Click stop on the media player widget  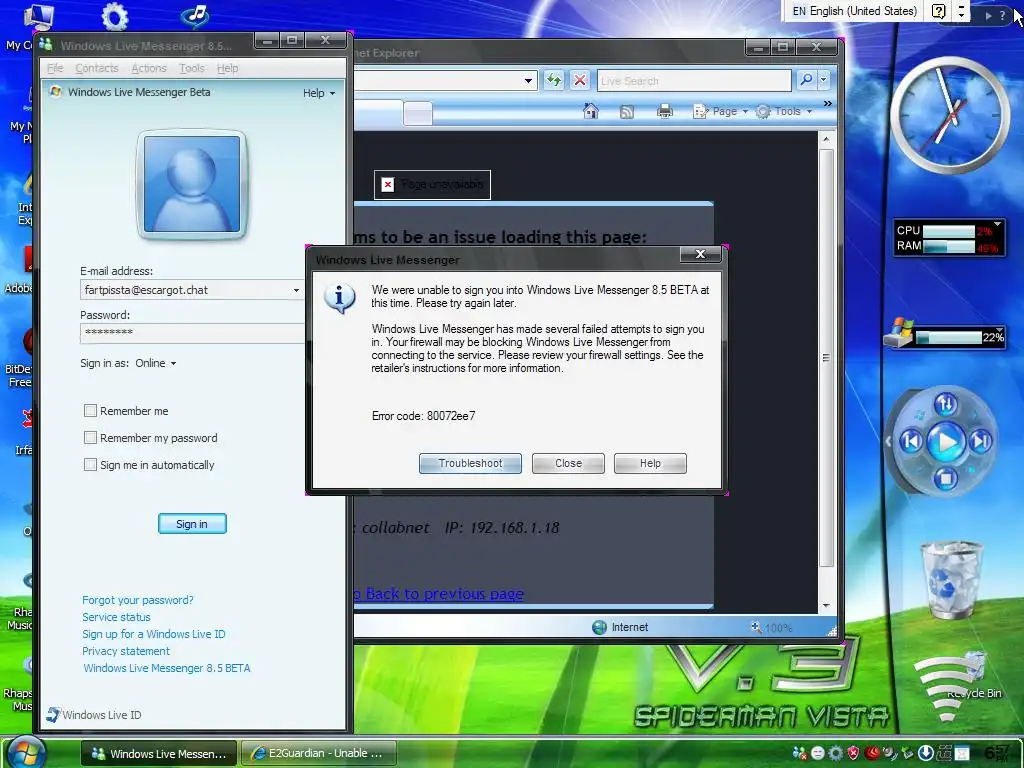coord(945,479)
